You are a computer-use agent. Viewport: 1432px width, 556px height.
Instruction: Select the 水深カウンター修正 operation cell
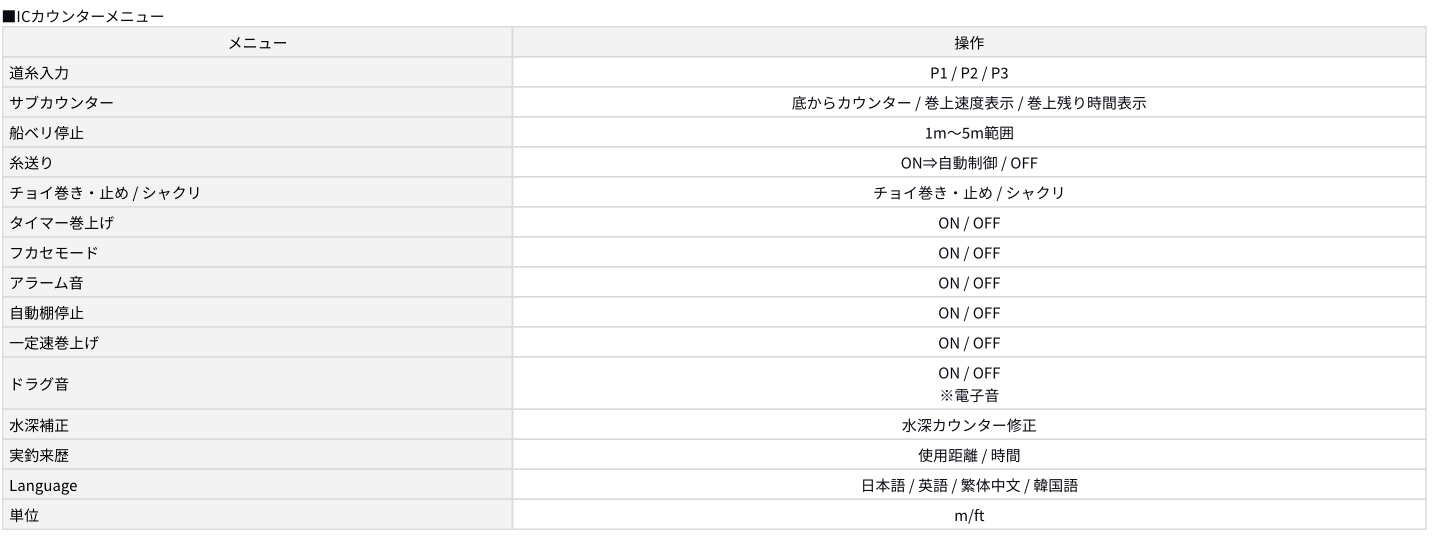(968, 425)
